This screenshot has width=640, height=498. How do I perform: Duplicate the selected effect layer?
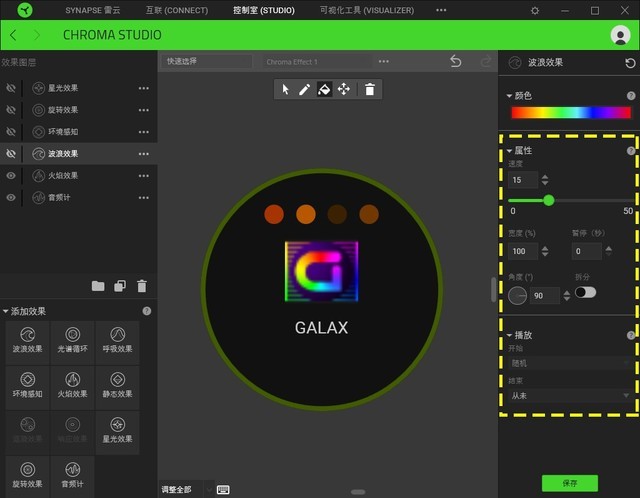[120, 286]
